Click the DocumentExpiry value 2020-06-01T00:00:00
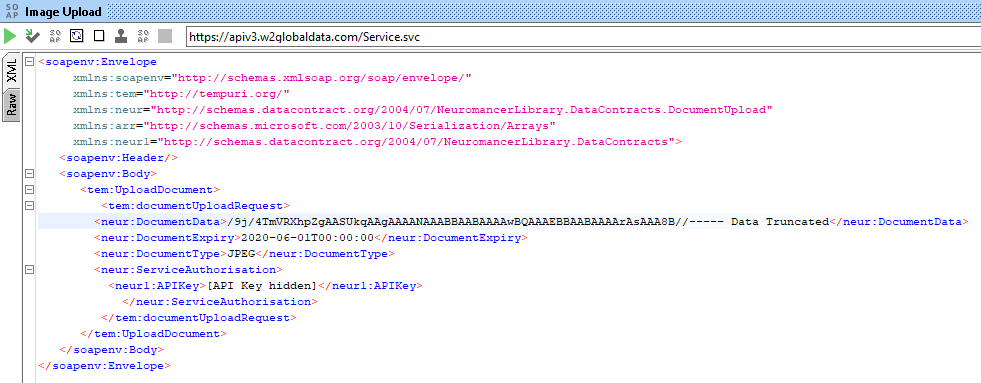 pos(307,238)
